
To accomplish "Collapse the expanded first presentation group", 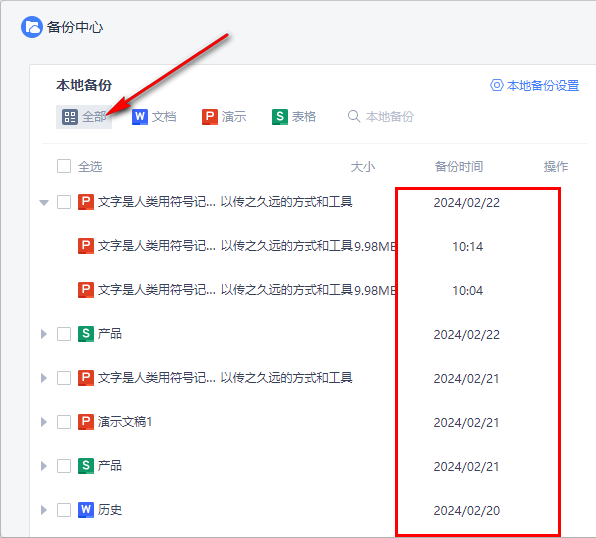I will pos(44,202).
